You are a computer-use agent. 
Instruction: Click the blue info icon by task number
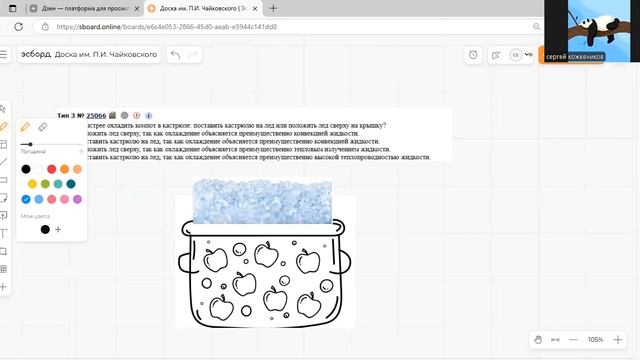tap(149, 116)
